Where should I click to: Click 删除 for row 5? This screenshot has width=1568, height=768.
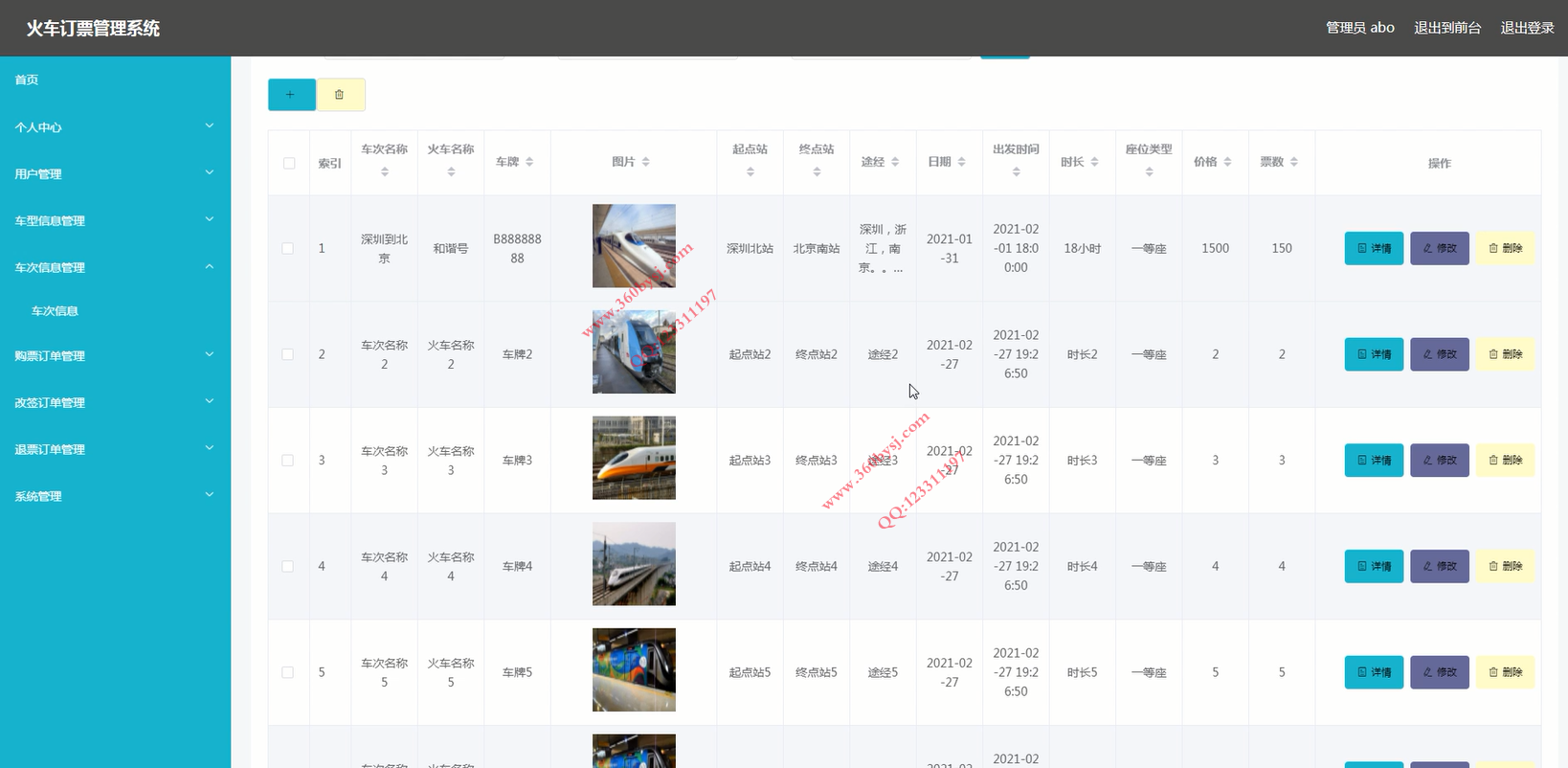coord(1505,672)
